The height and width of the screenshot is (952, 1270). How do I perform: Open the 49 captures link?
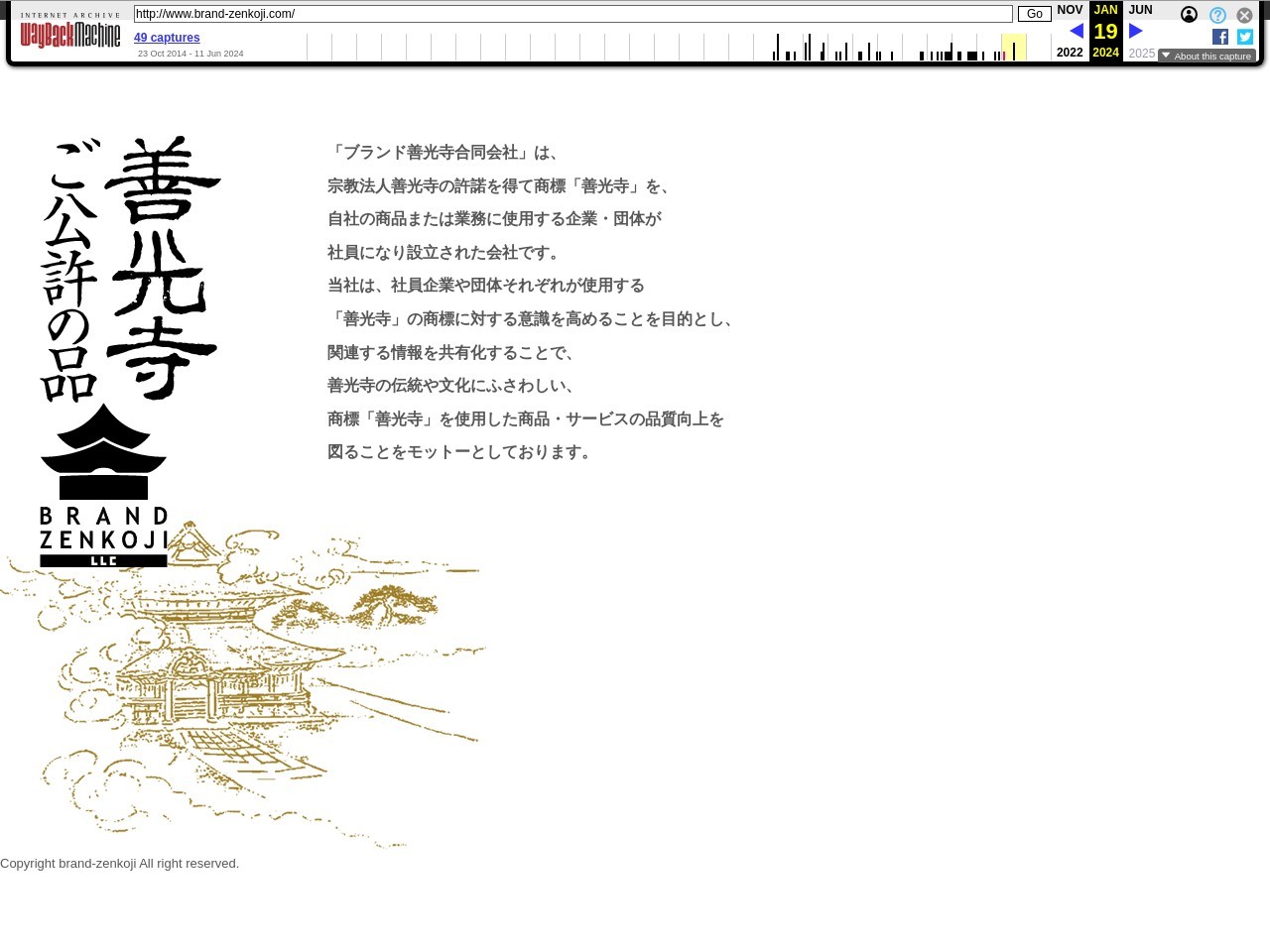click(x=167, y=38)
